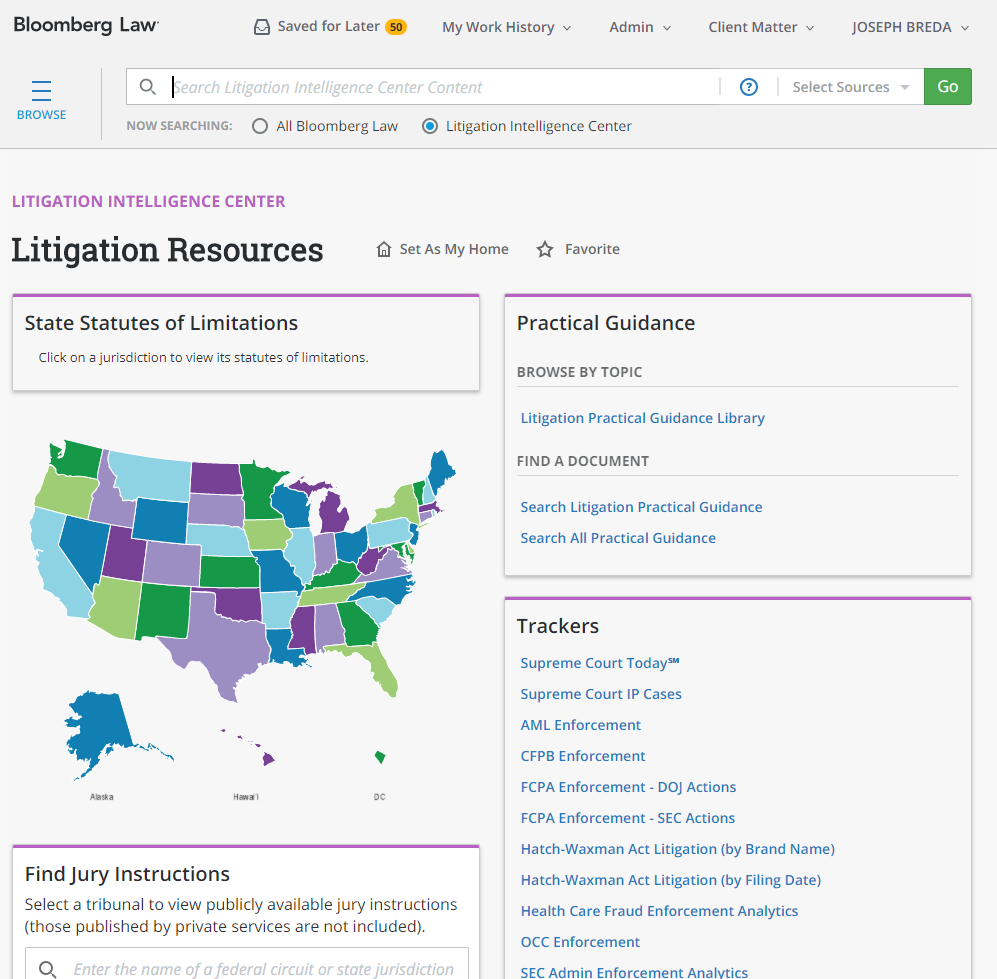Image resolution: width=997 pixels, height=979 pixels.
Task: Expand the Select Sources dropdown
Action: coord(850,87)
